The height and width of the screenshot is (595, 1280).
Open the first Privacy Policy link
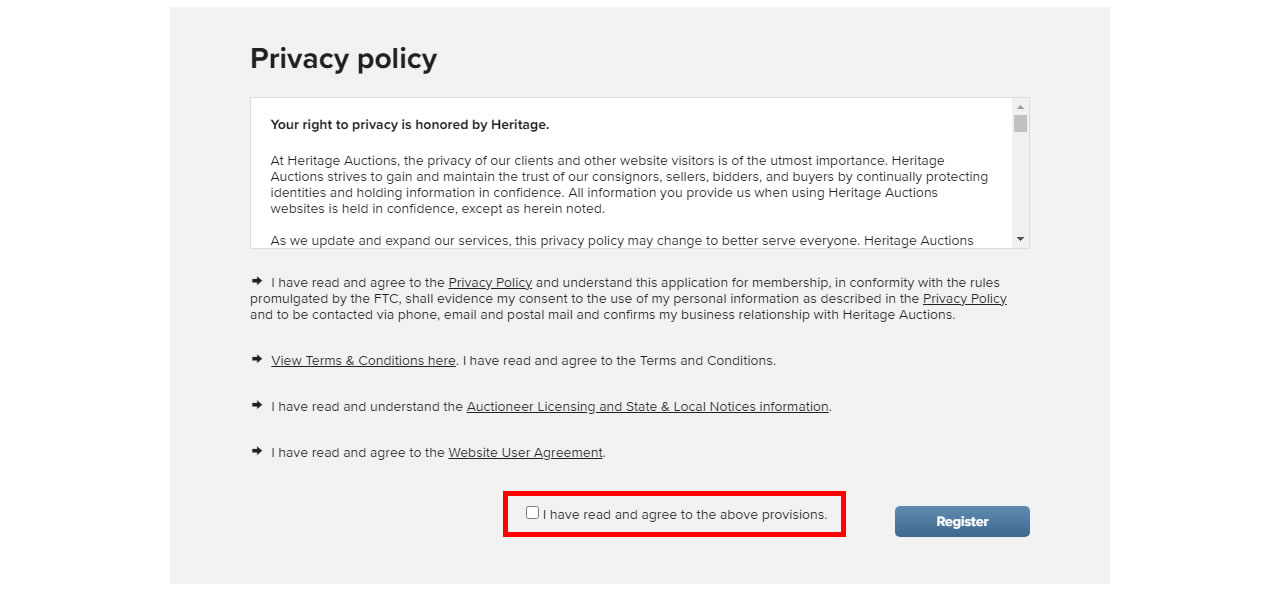[x=490, y=283]
